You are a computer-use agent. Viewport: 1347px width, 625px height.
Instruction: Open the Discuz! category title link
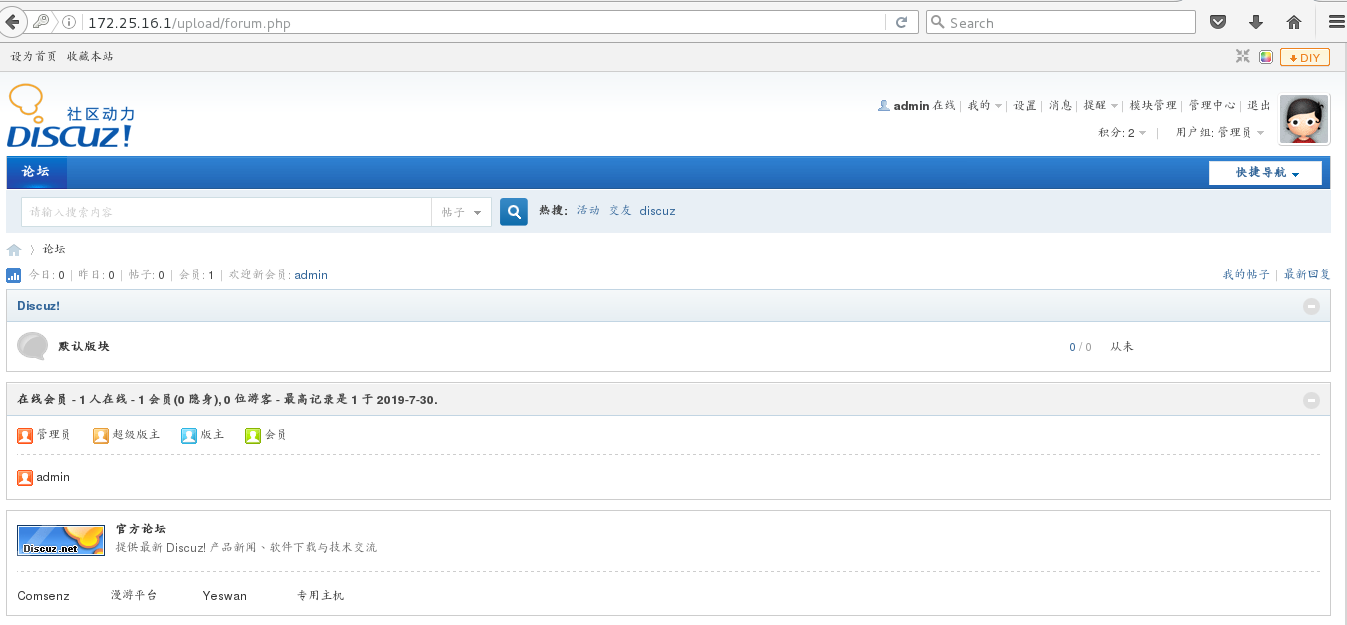click(x=38, y=306)
